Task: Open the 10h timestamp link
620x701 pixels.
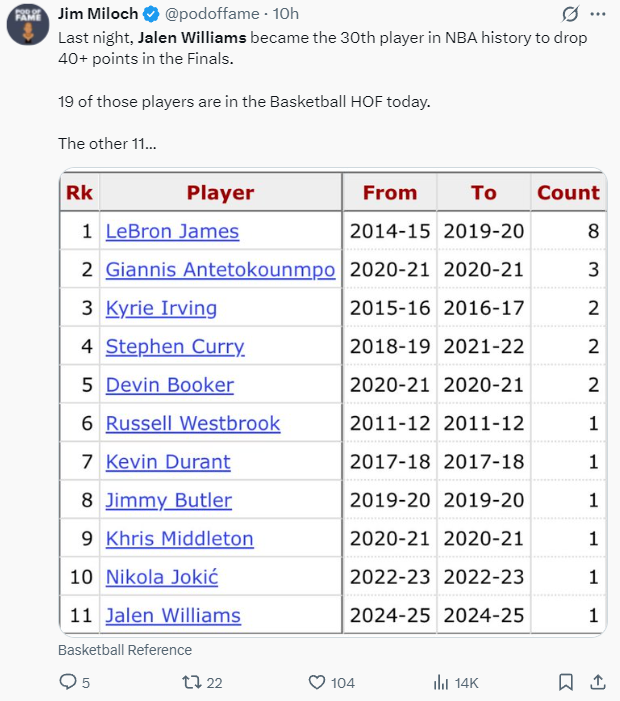Action: 286,13
